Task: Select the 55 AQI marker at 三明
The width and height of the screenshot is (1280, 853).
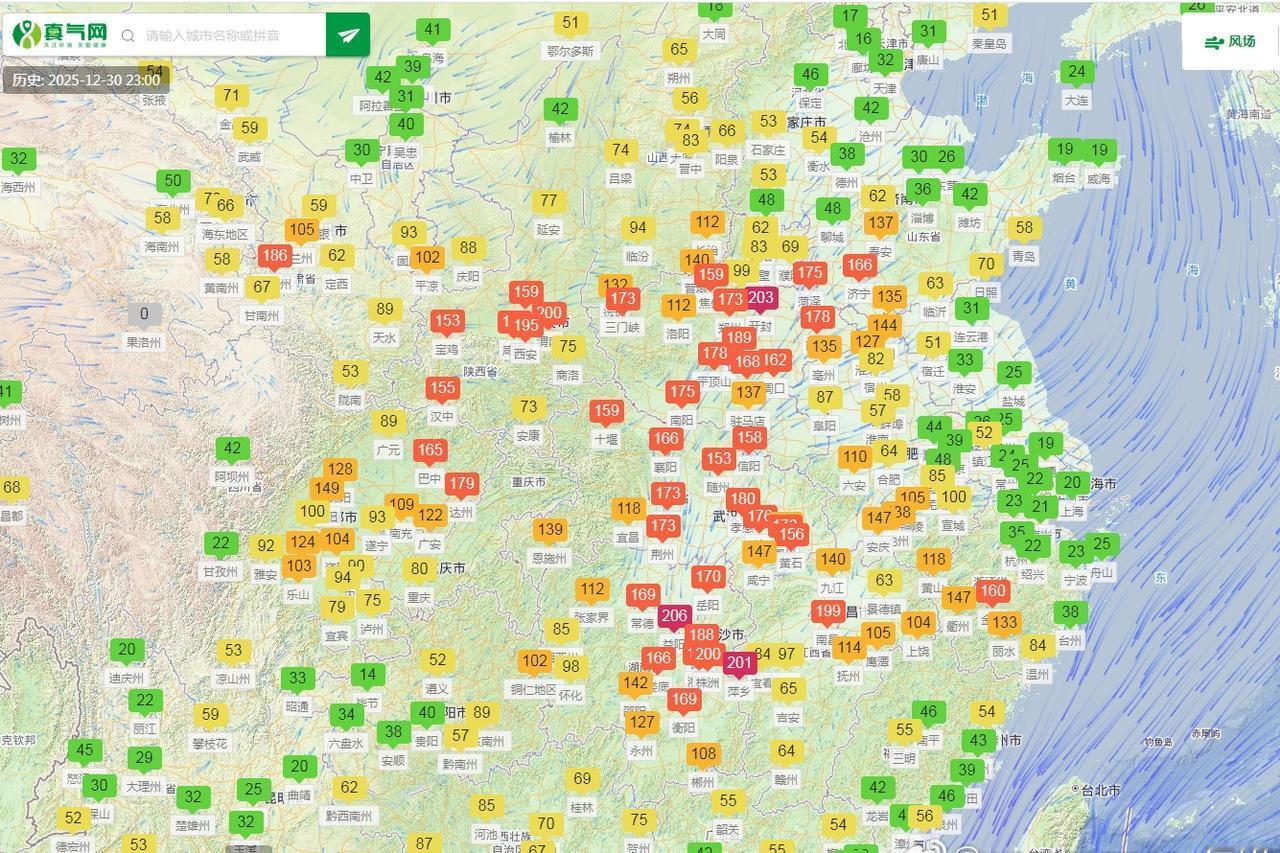Action: click(x=904, y=730)
